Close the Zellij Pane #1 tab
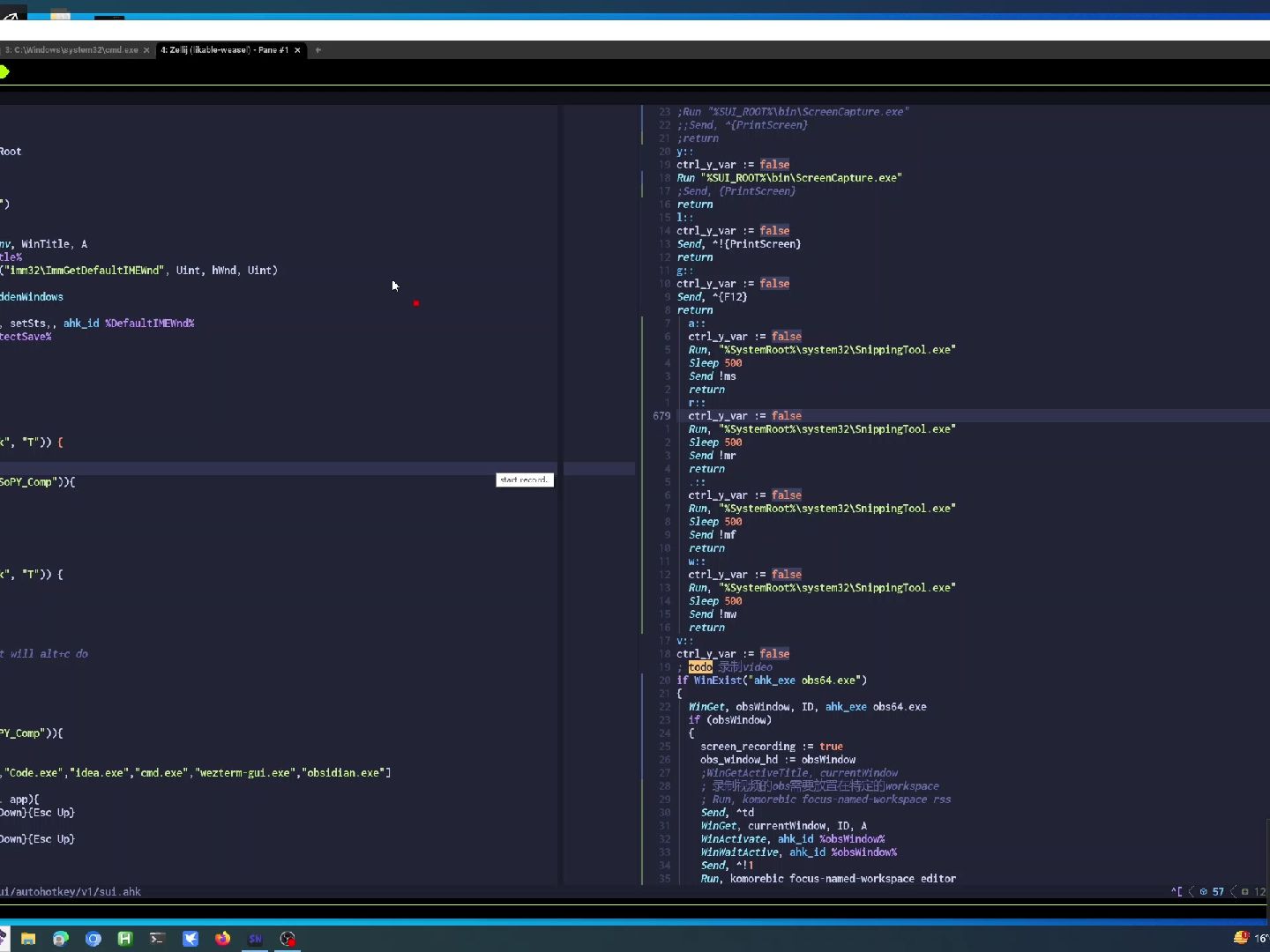 click(297, 50)
